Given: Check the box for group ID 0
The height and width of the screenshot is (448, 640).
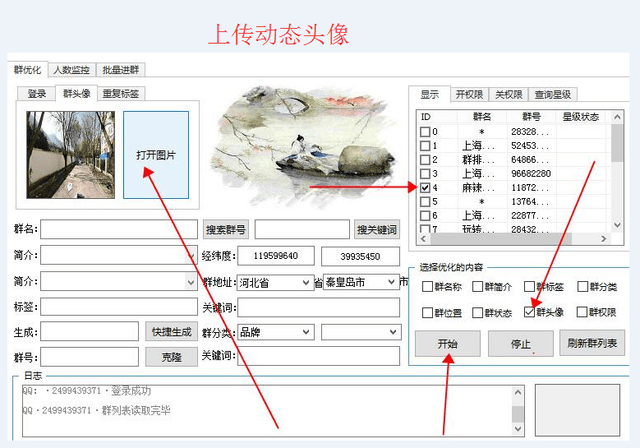Looking at the screenshot, I should click(x=425, y=131).
